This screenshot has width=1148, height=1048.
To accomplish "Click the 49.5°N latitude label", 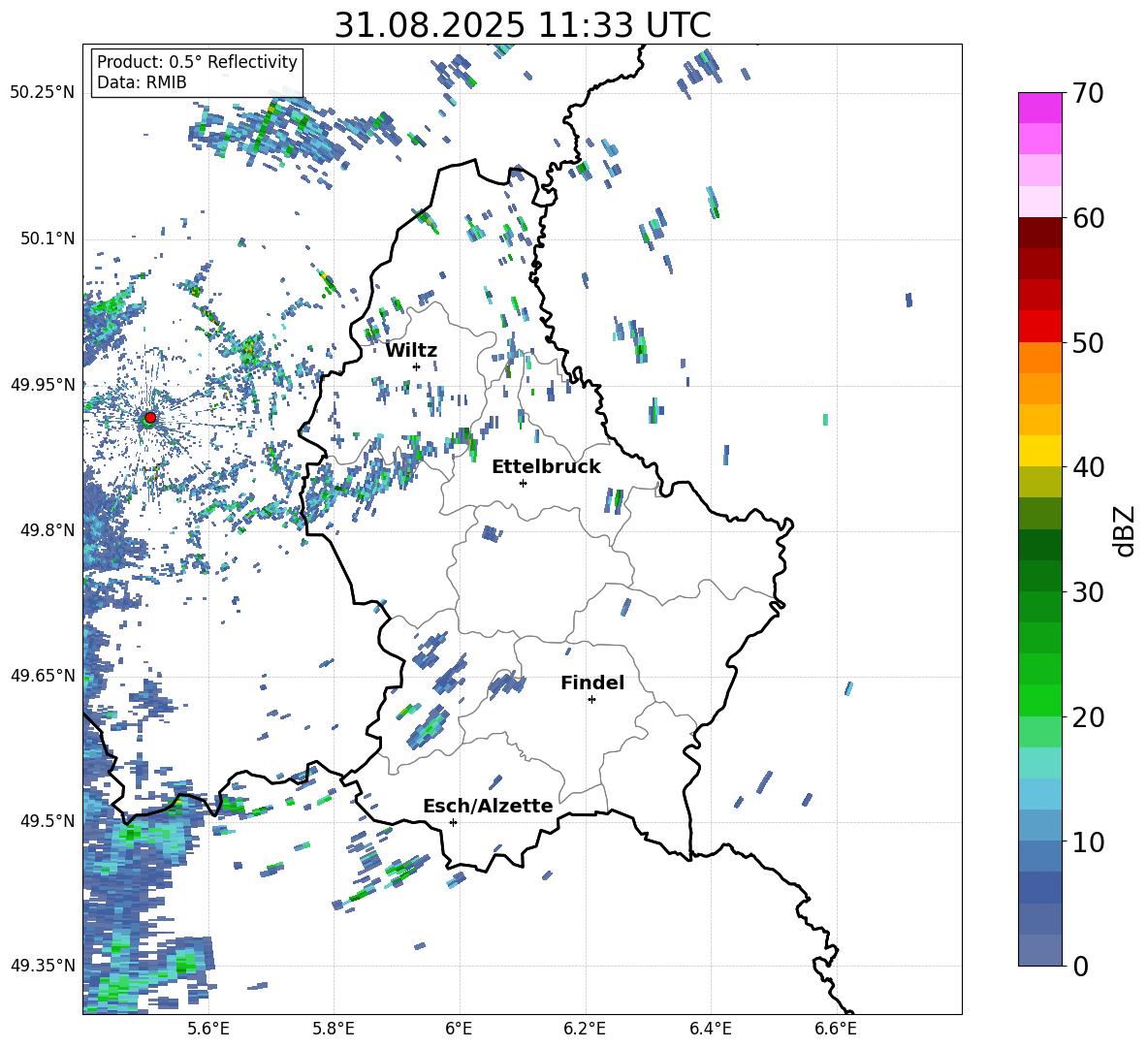I will [x=48, y=820].
